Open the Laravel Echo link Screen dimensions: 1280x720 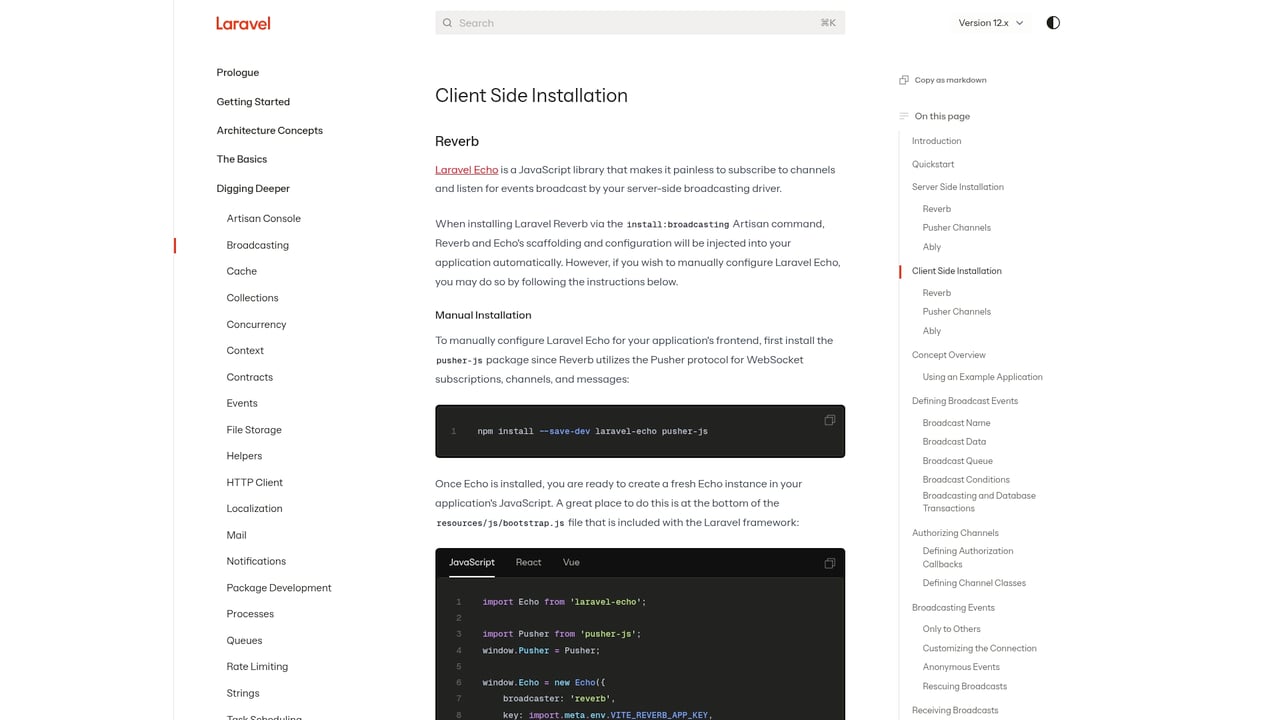coord(466,169)
